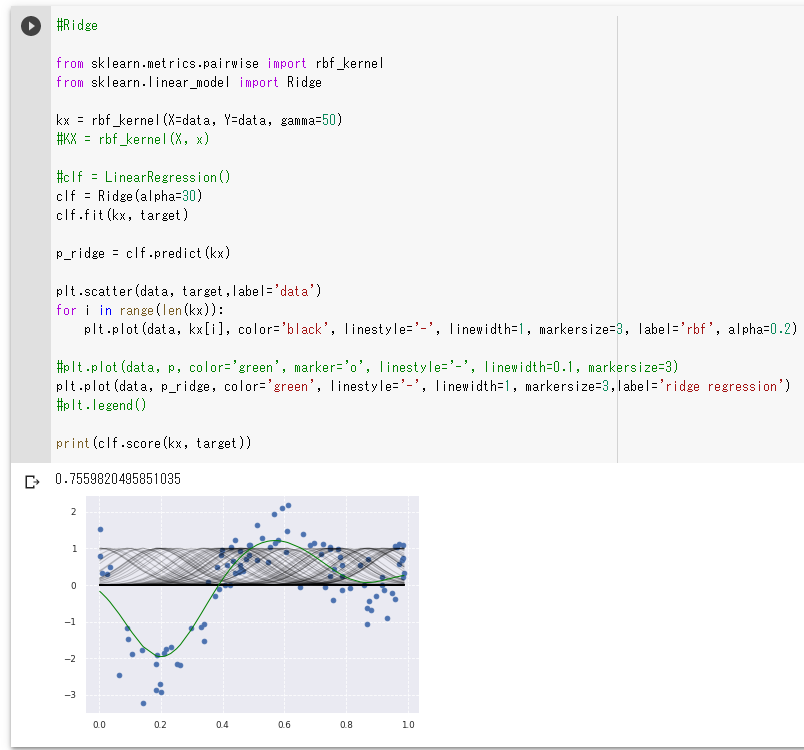Click the output toggle icon beside the score
Image resolution: width=804 pixels, height=750 pixels.
(x=32, y=482)
